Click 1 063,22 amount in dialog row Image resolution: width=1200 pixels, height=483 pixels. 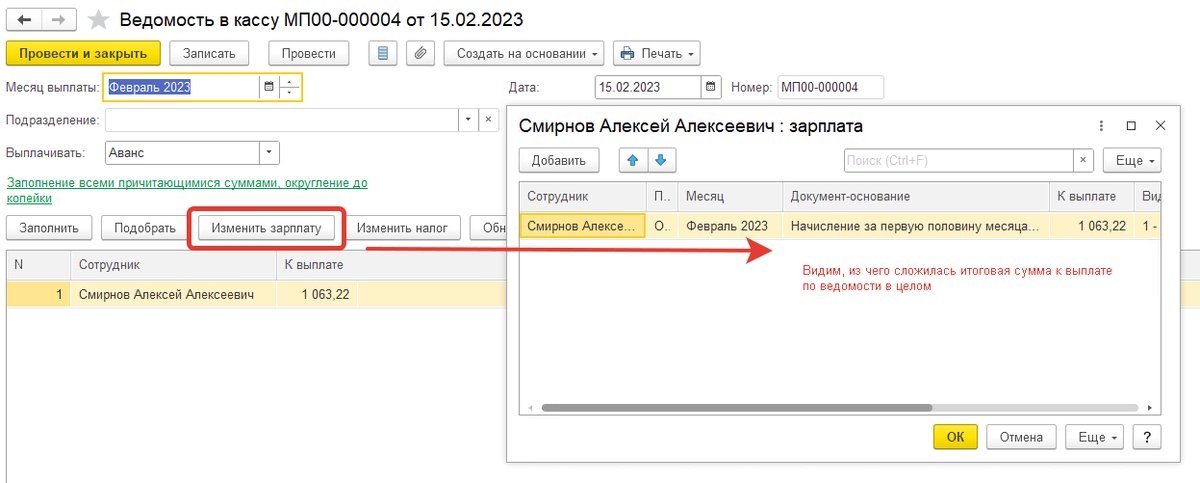click(x=1091, y=226)
